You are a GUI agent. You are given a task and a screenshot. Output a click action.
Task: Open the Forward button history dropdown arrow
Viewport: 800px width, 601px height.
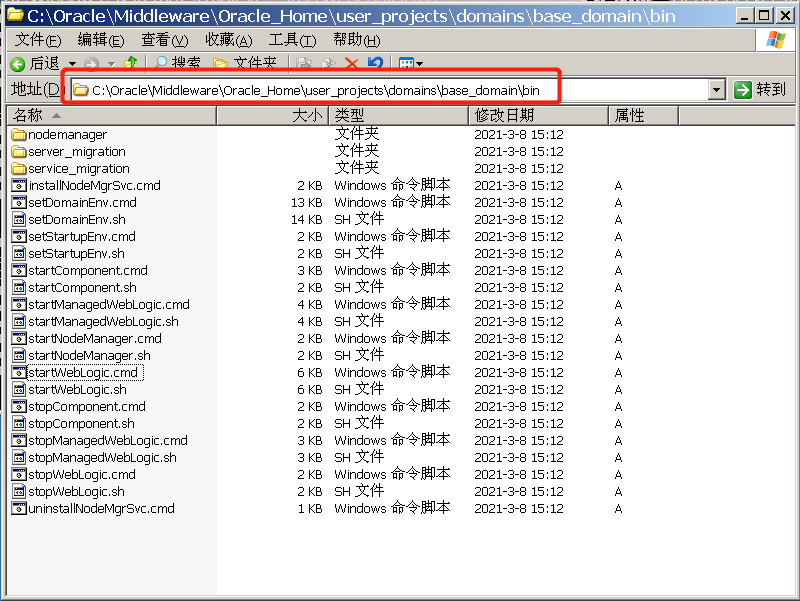point(111,64)
